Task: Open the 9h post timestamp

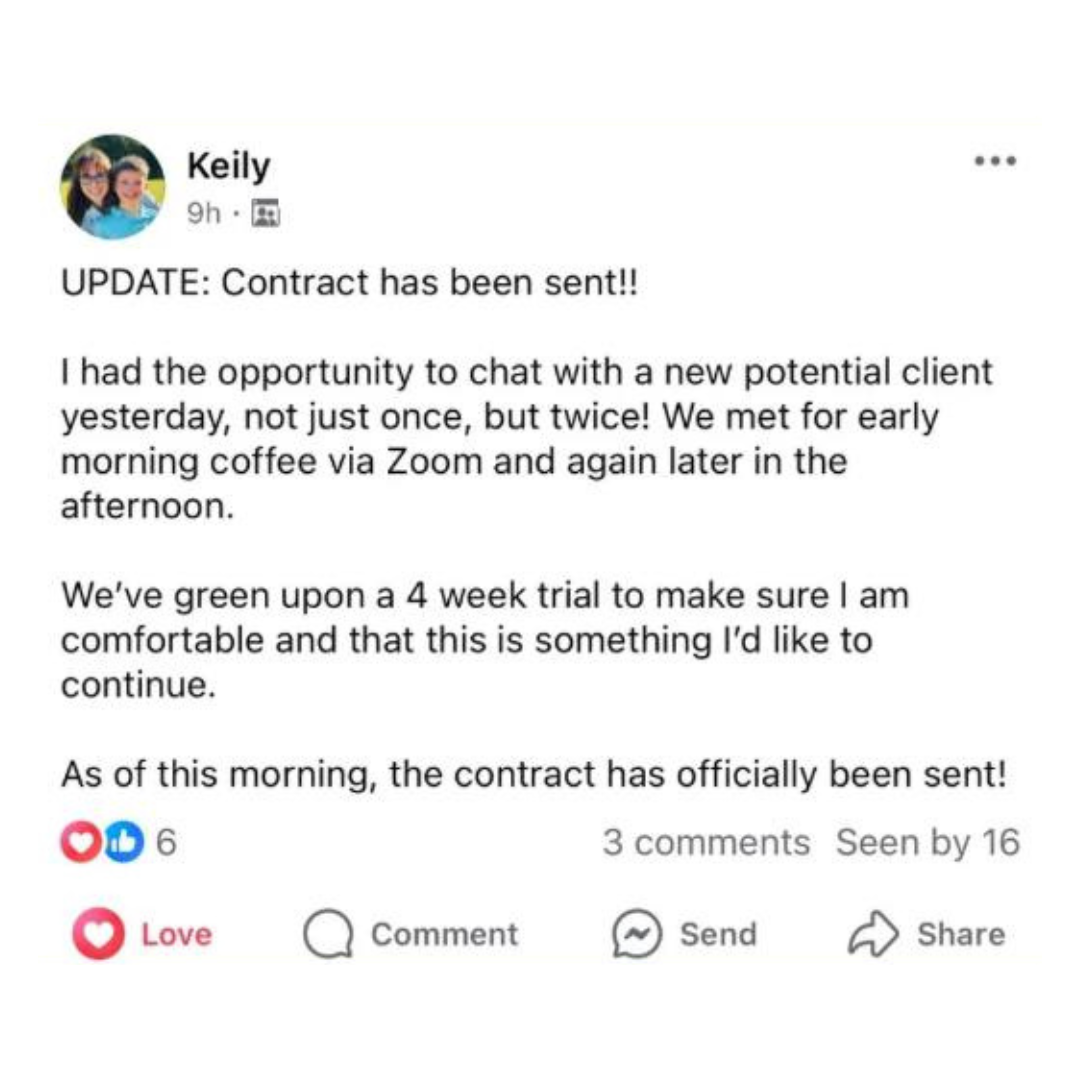Action: tap(204, 214)
